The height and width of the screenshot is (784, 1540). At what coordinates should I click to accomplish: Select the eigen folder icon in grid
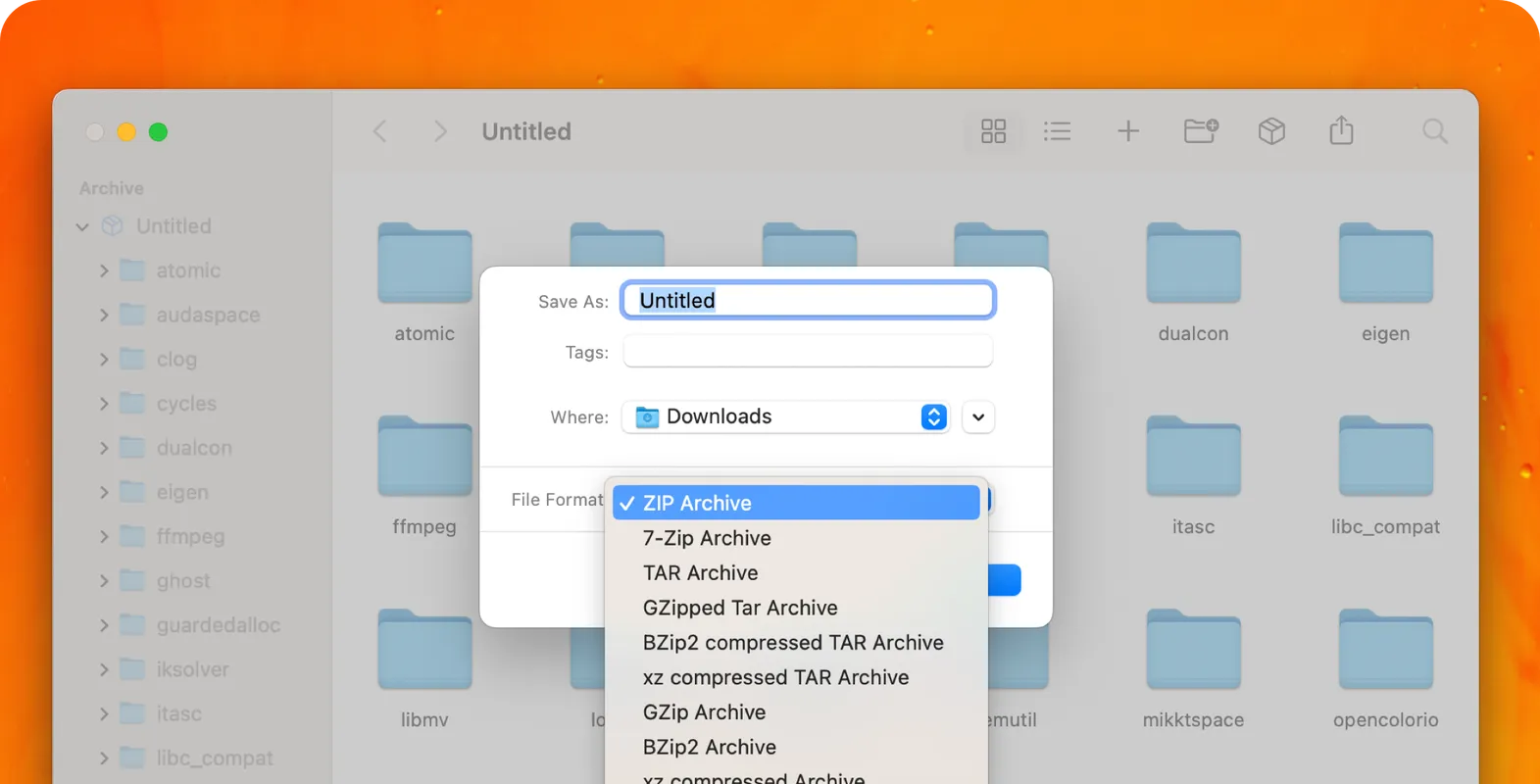coord(1385,265)
